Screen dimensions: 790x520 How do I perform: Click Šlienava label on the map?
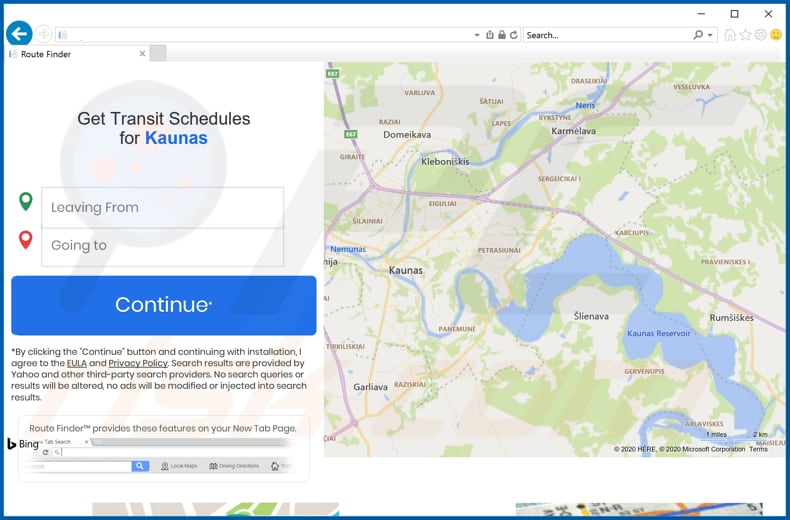coord(591,316)
